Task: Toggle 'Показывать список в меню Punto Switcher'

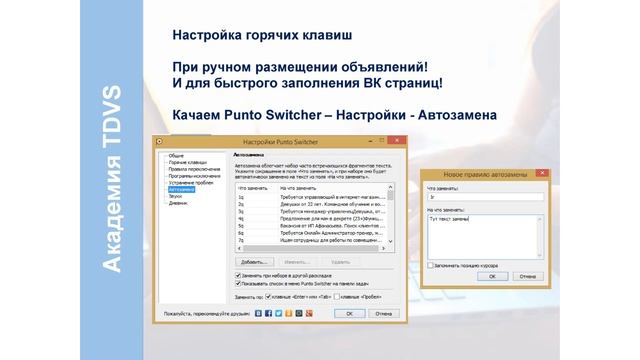Action: (238, 283)
